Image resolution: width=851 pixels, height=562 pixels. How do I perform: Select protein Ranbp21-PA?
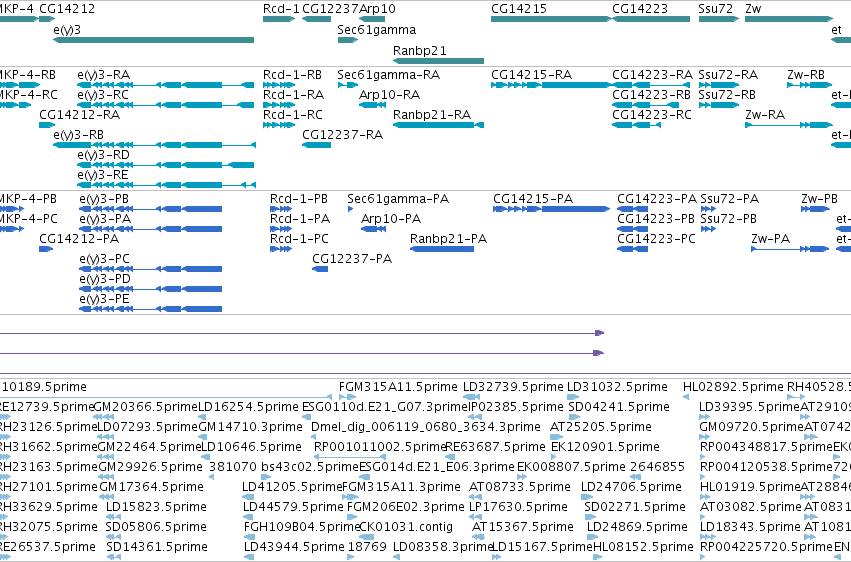click(x=442, y=249)
